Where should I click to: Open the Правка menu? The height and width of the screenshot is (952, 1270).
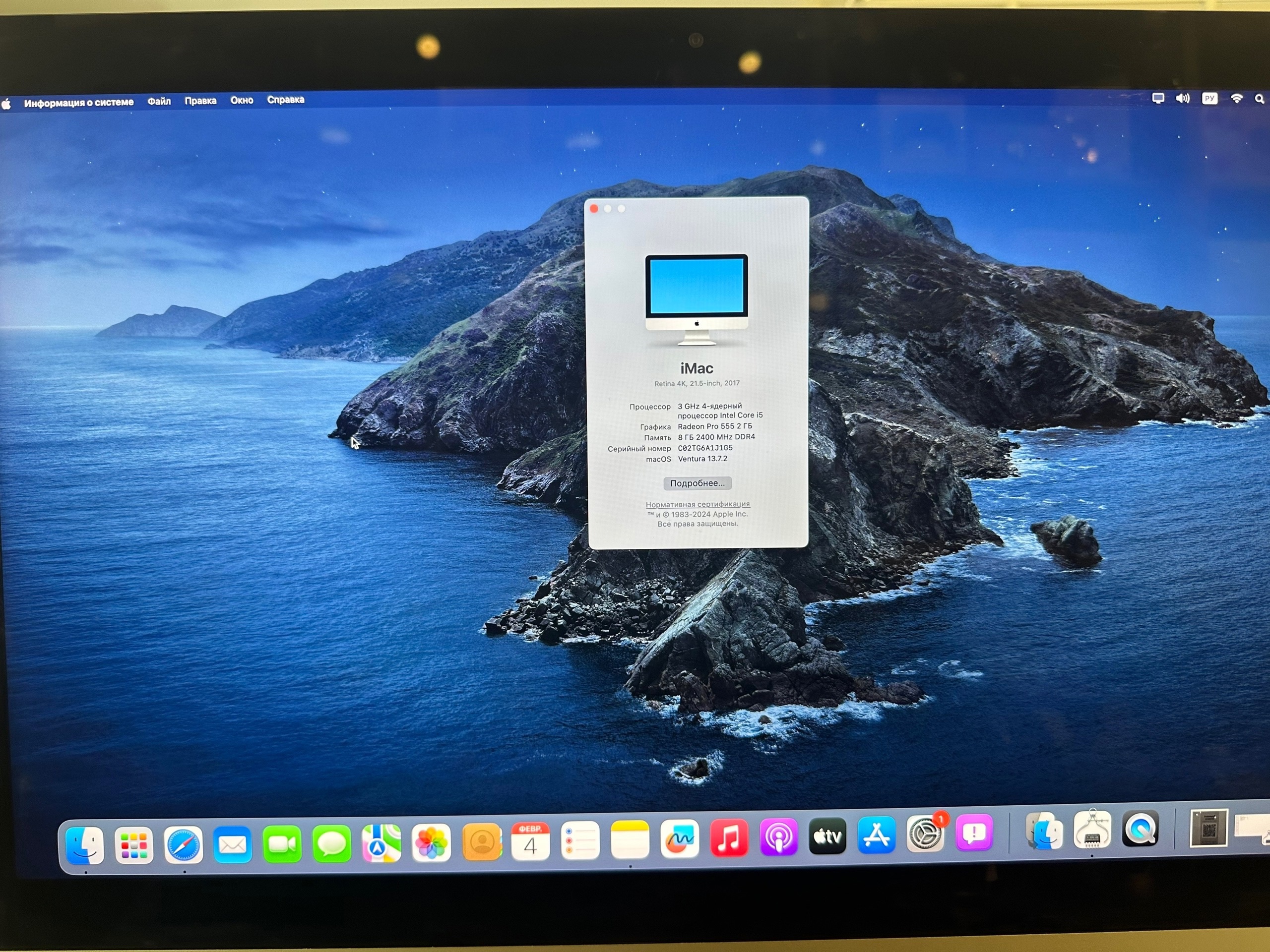pyautogui.click(x=200, y=101)
